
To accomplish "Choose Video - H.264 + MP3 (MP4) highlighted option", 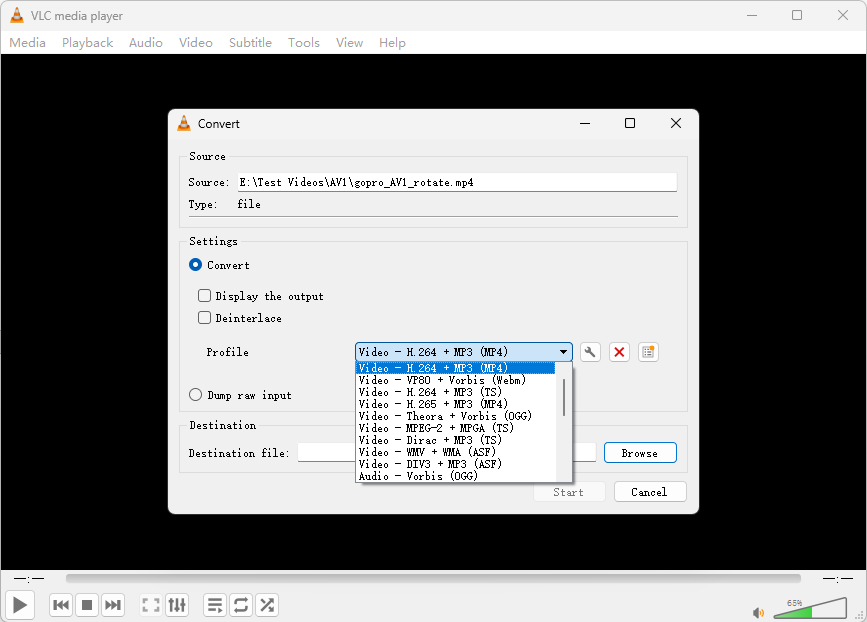I will point(456,368).
